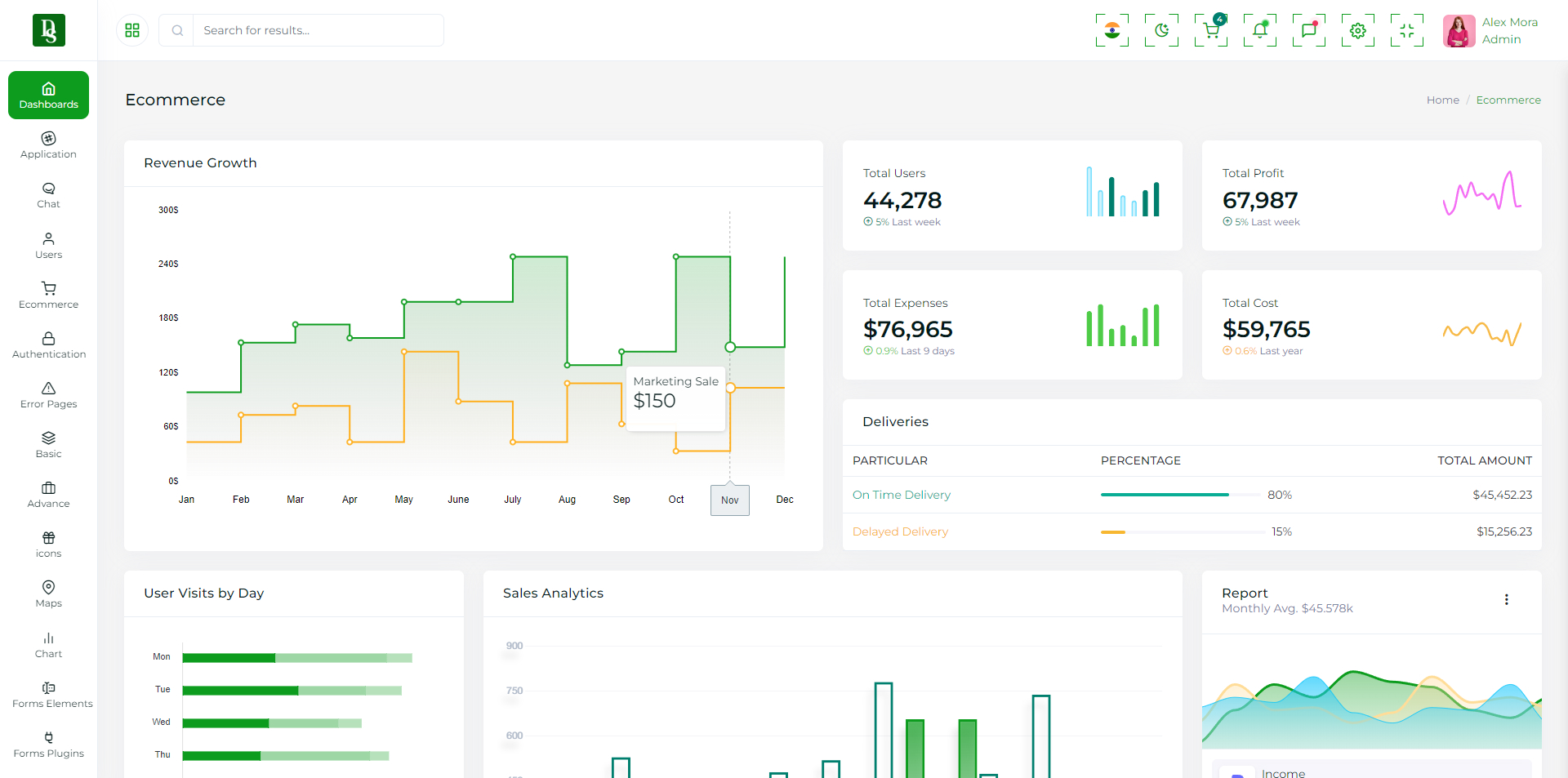The width and height of the screenshot is (1568, 778).
Task: Click the Mon bar in User Visits
Action: pos(297,657)
